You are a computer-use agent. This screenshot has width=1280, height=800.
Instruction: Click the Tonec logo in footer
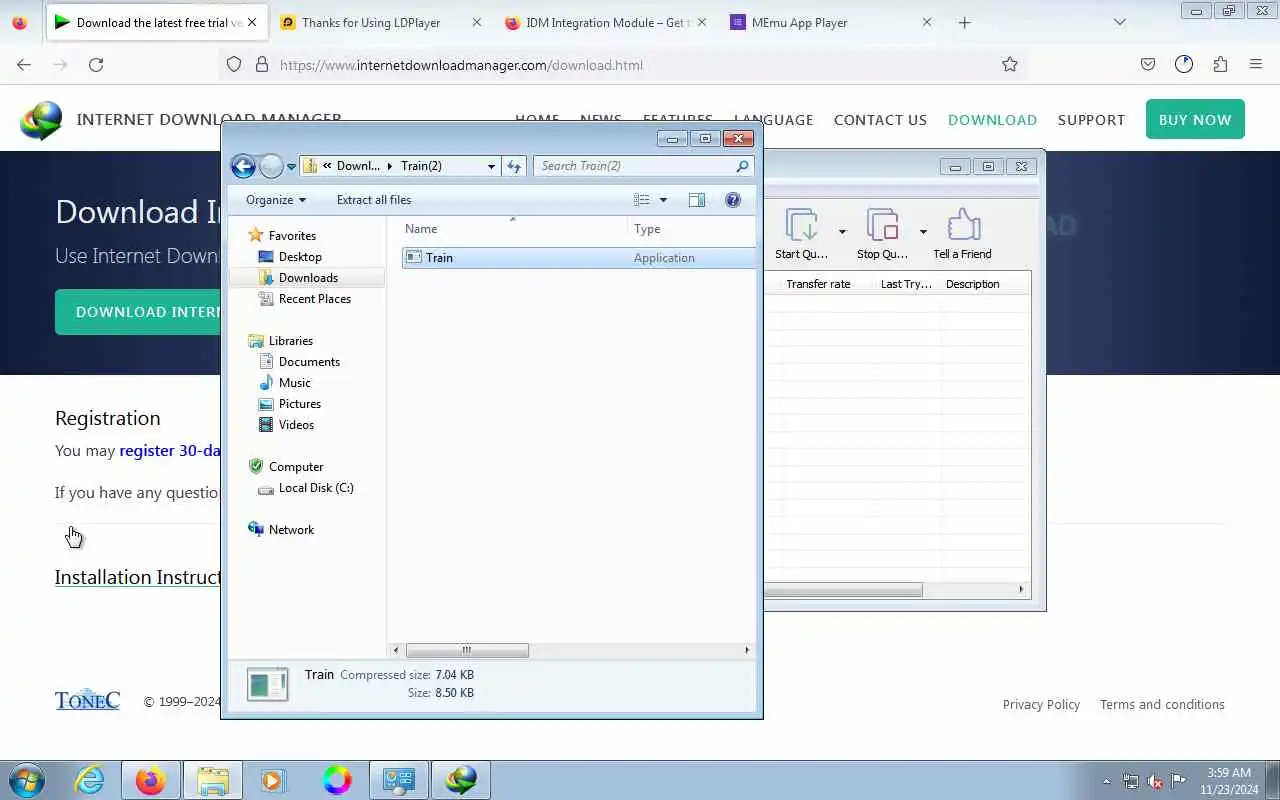coord(87,699)
